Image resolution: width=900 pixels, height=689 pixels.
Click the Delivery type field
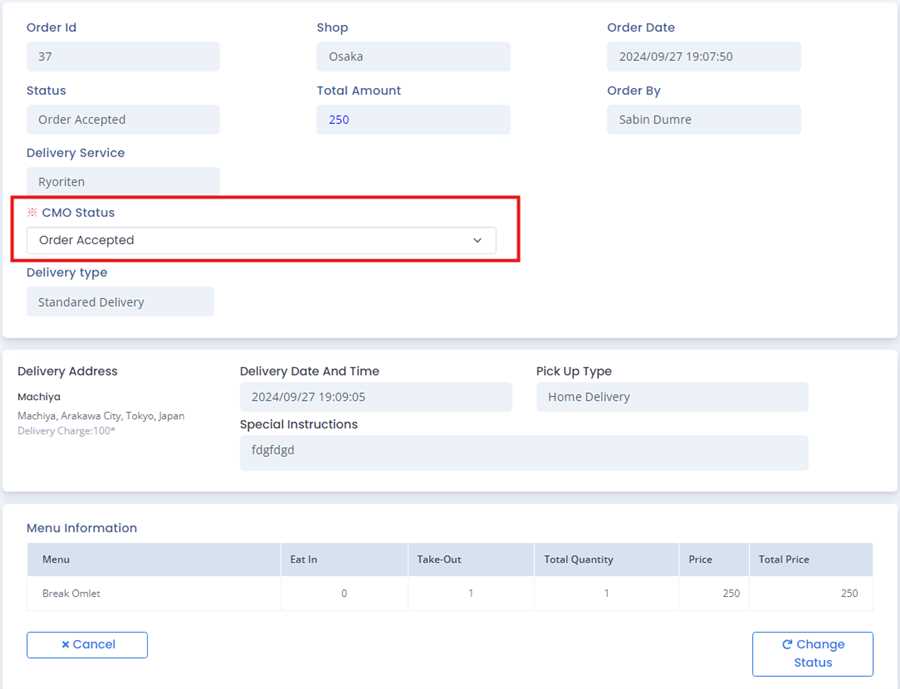(120, 302)
